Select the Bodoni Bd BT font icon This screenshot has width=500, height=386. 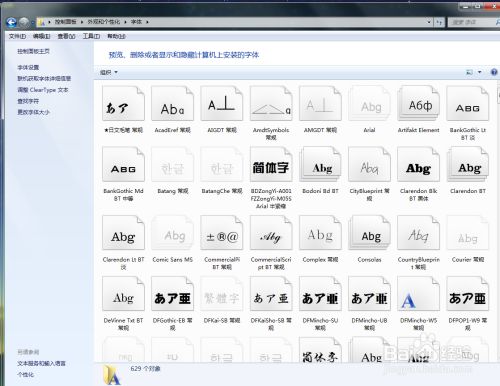click(x=320, y=165)
